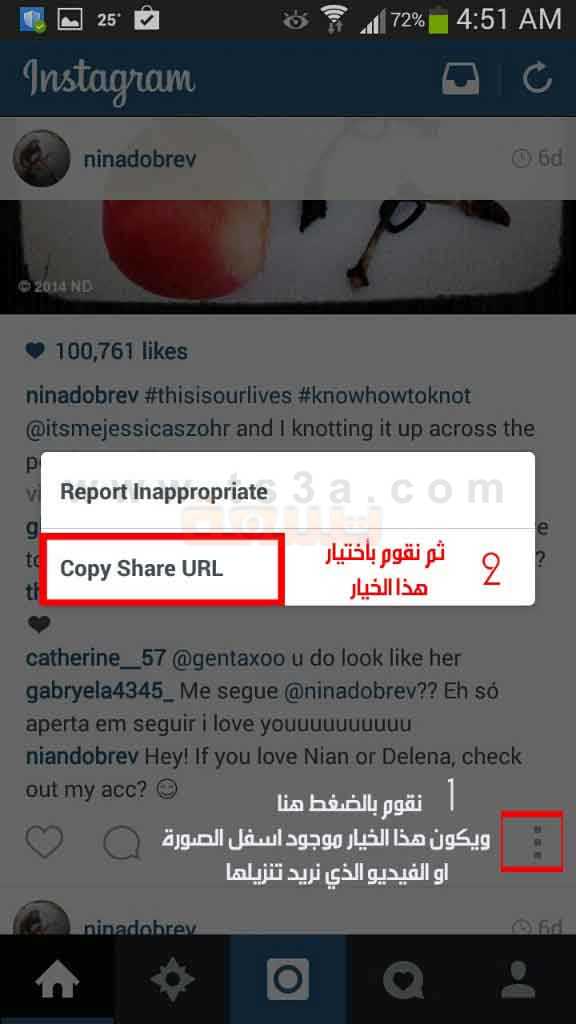The image size is (576, 1024).
Task: Go to the Home tab icon
Action: coord(57,980)
